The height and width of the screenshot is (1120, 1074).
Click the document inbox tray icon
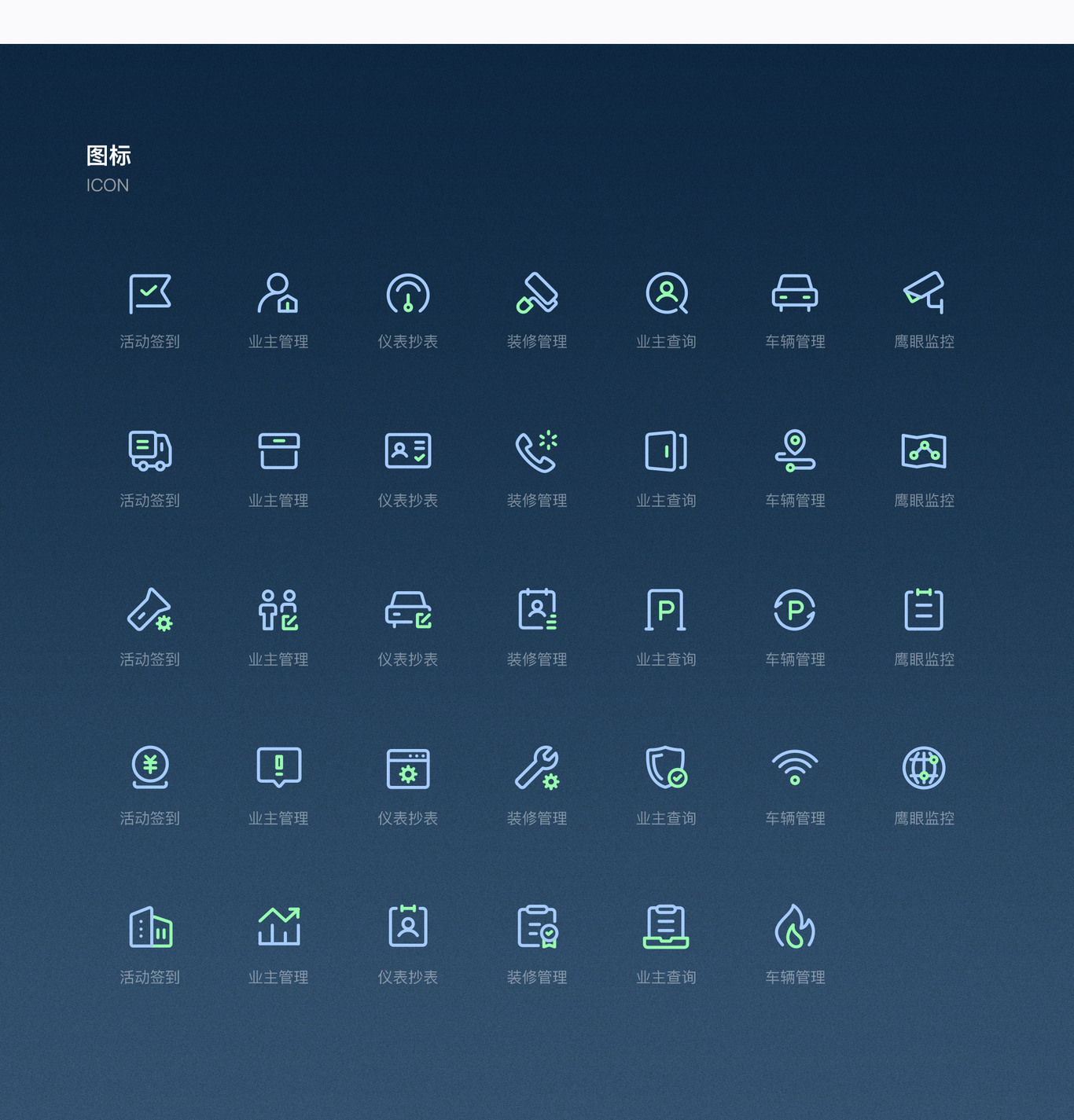pos(666,927)
